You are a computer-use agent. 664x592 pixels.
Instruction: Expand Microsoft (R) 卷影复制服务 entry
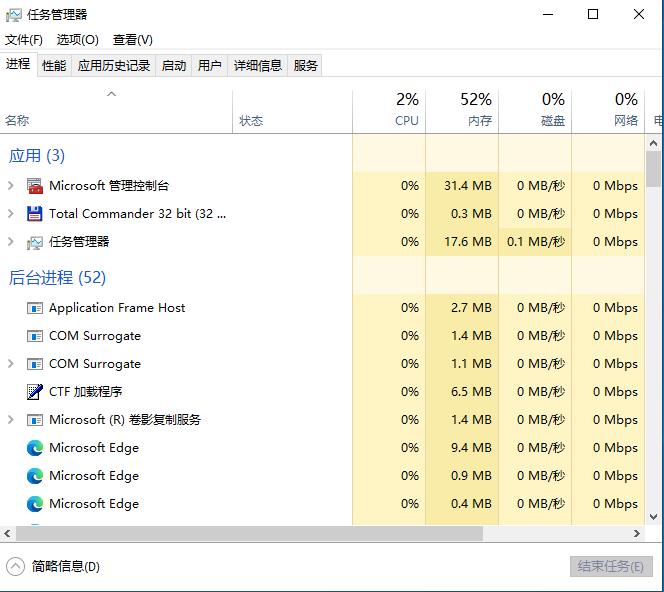pyautogui.click(x=11, y=420)
